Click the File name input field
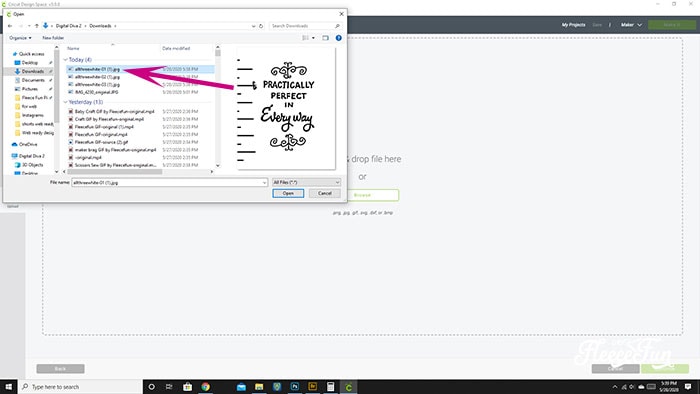Image resolution: width=700 pixels, height=394 pixels. point(169,182)
